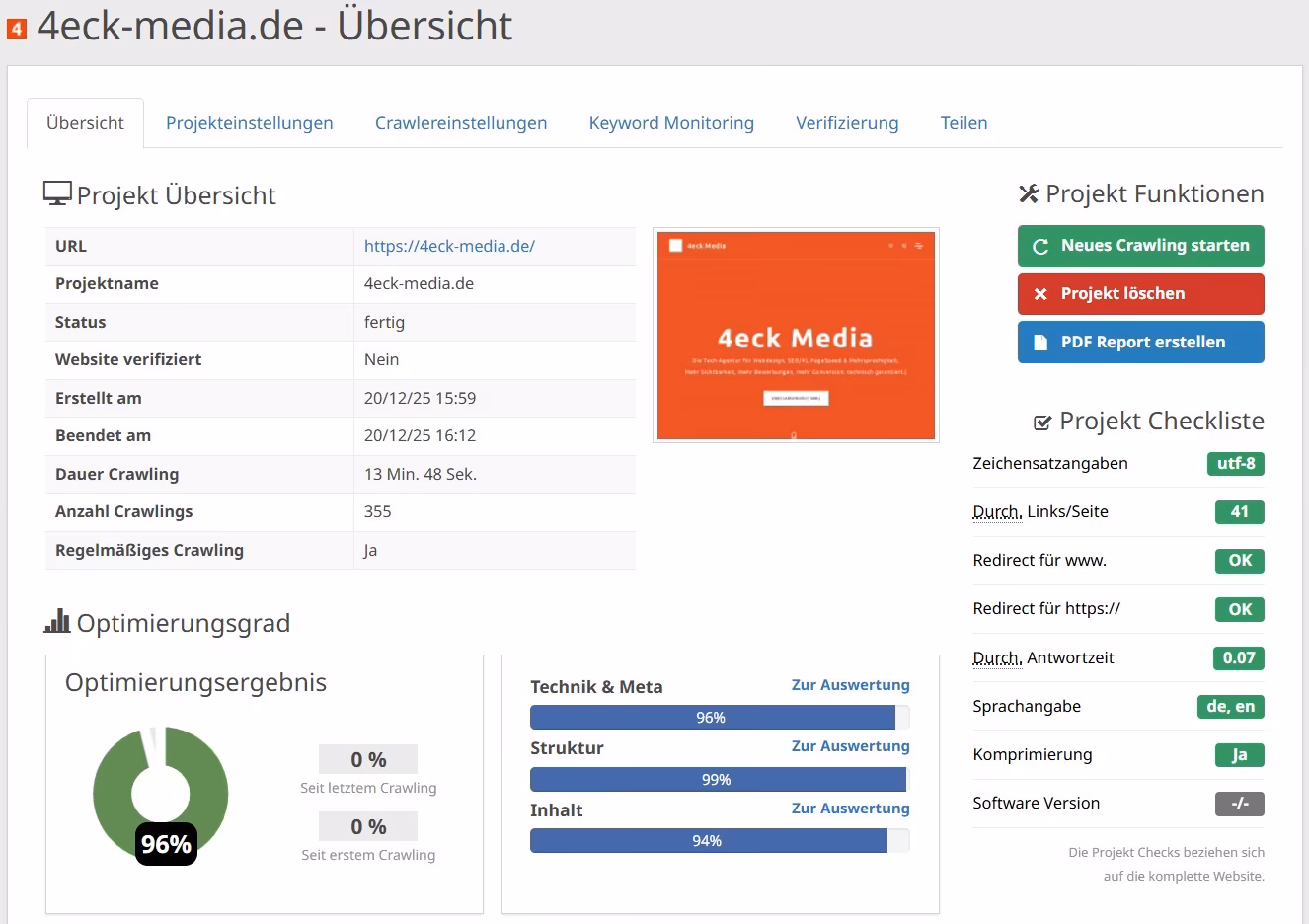Screen dimensions: 1309x924
Task: Click the bar chart icon next to Optimierungsgrad
Action: point(56,620)
